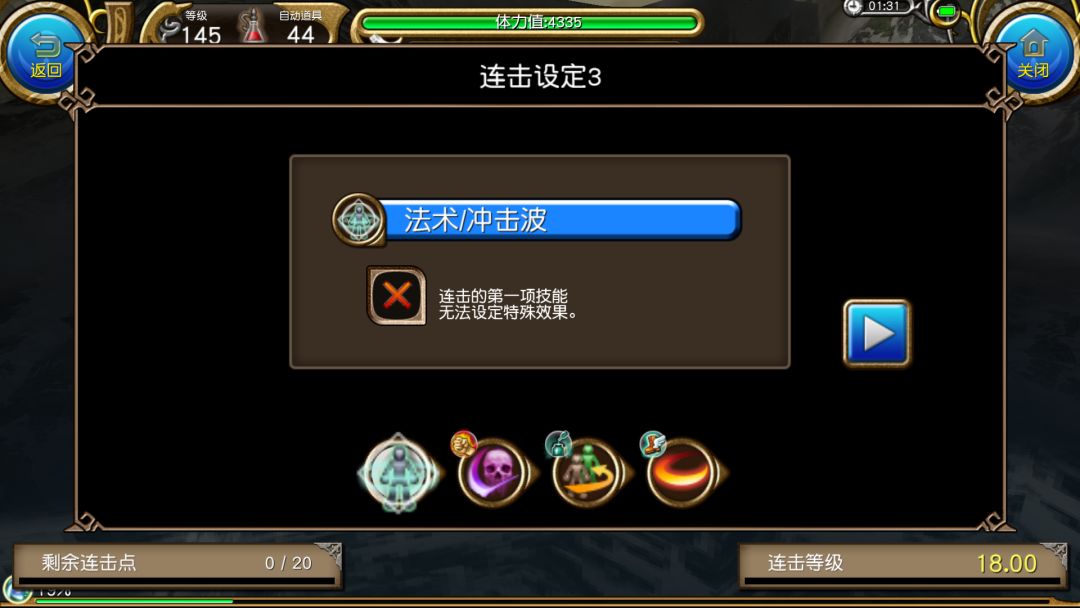Click the winged boot badge on ring skill

[x=652, y=444]
